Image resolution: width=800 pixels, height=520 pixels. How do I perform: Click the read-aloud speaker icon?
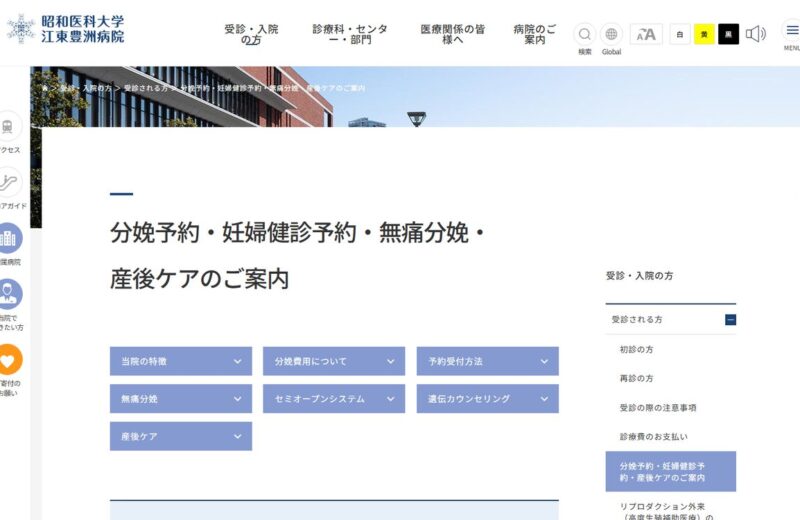[756, 34]
